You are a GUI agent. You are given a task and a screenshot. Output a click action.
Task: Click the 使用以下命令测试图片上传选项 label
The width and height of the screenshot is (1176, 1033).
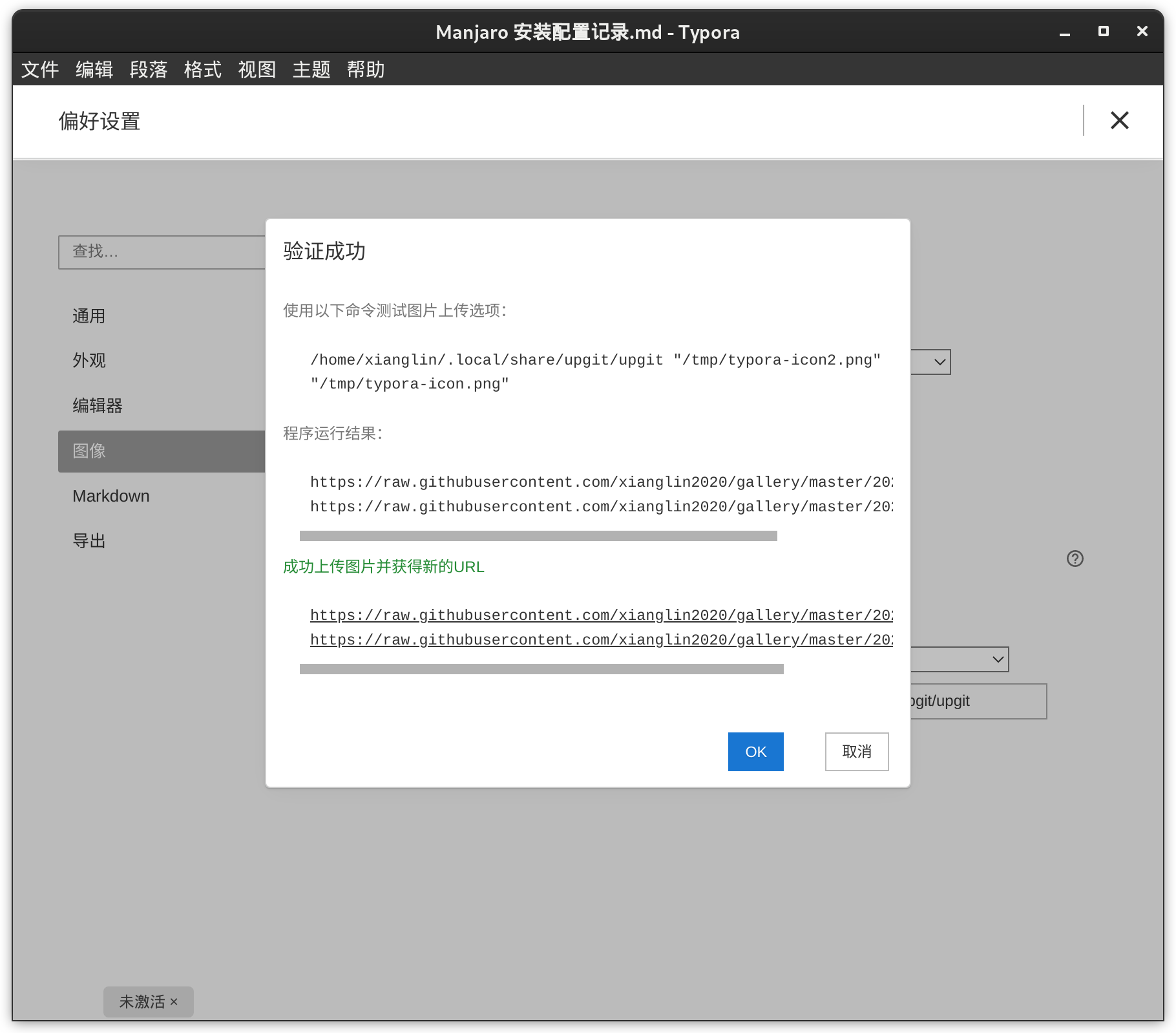pyautogui.click(x=395, y=310)
